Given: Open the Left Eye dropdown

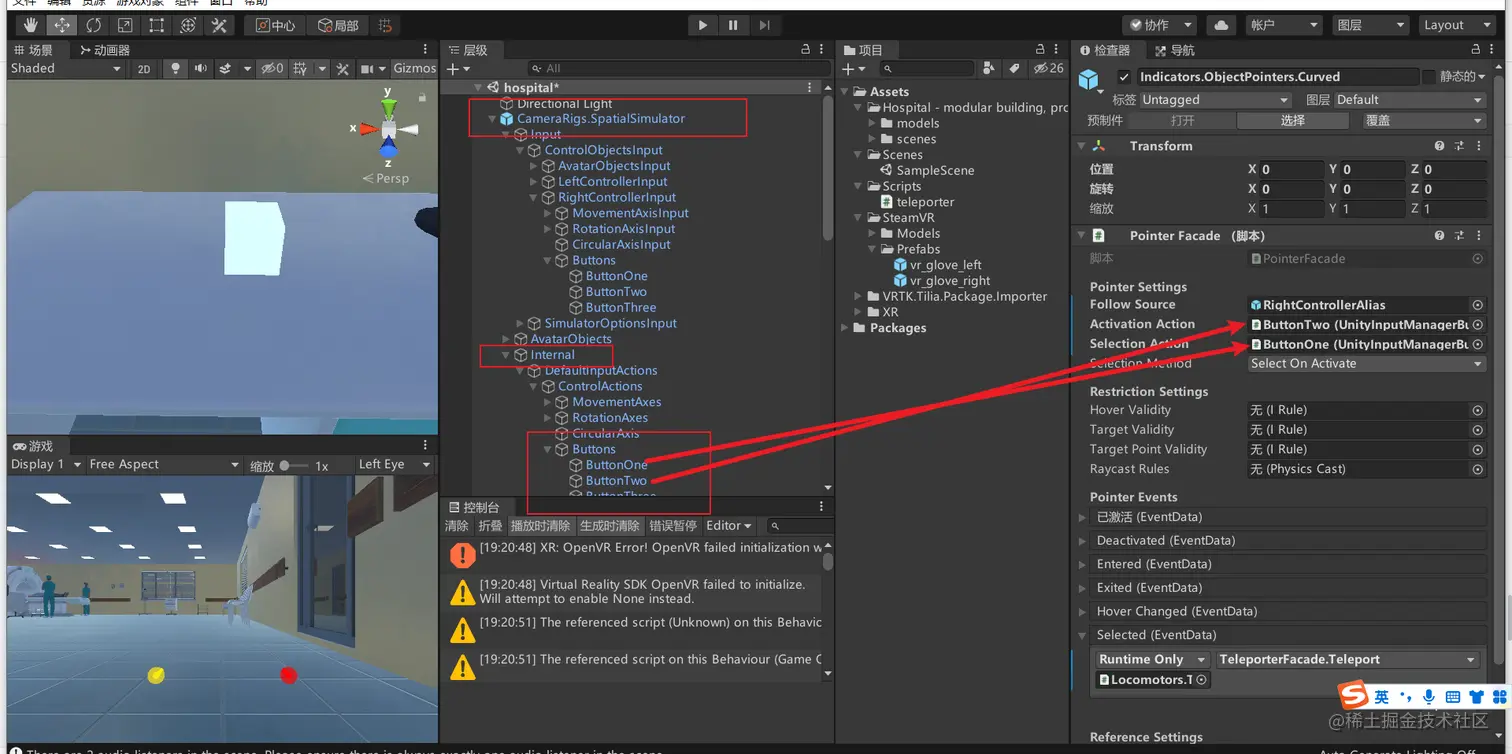Looking at the screenshot, I should click(x=394, y=465).
